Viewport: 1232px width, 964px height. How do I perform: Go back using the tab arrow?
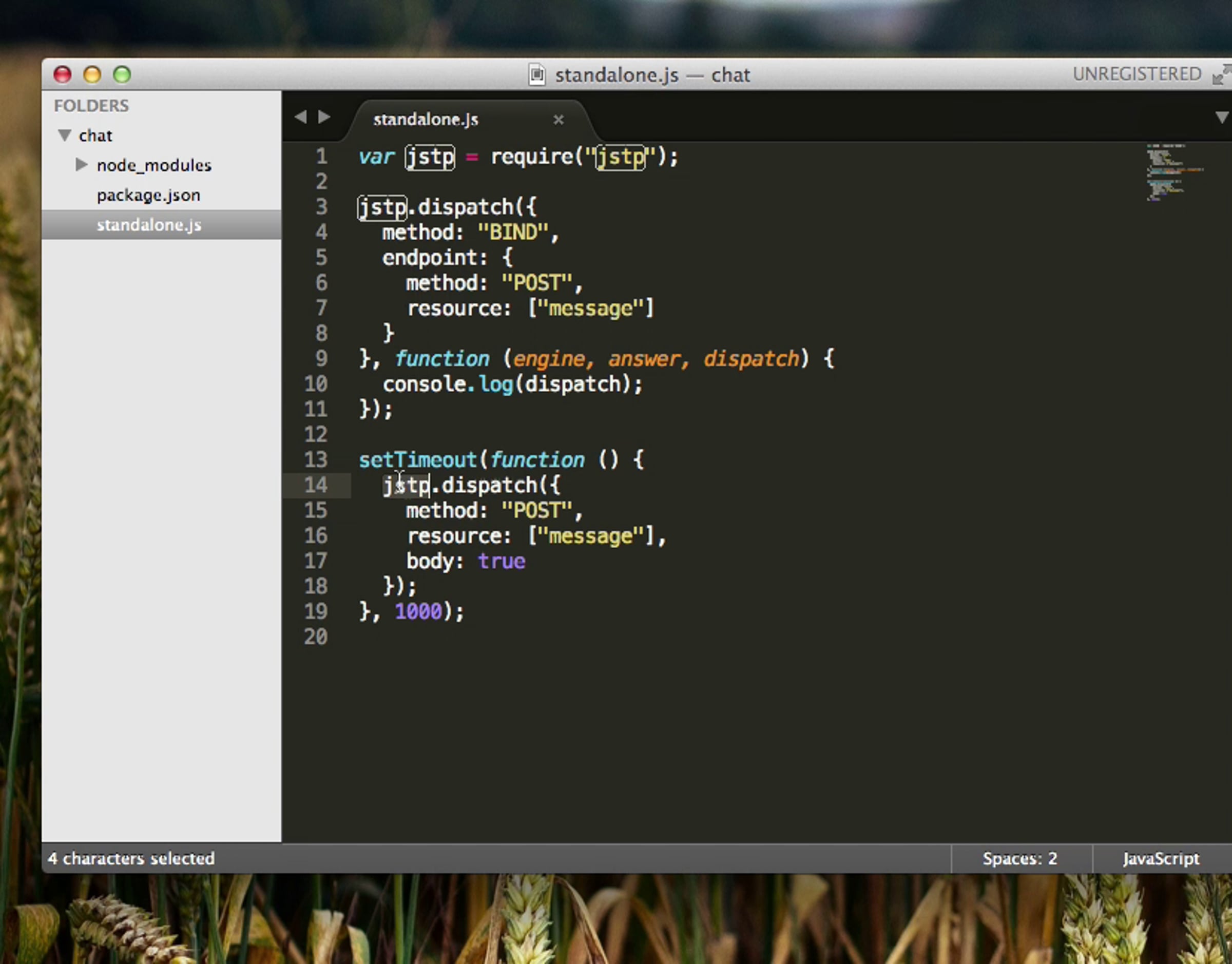pos(300,117)
